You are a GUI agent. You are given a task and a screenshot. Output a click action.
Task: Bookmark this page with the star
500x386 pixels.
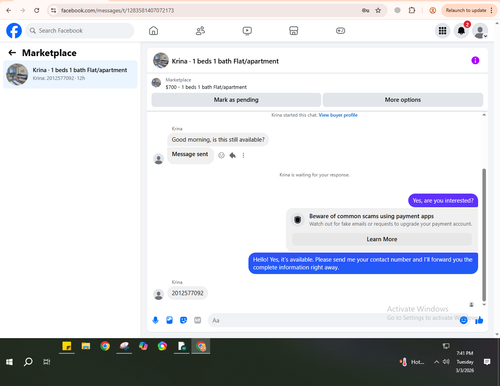pos(378,10)
